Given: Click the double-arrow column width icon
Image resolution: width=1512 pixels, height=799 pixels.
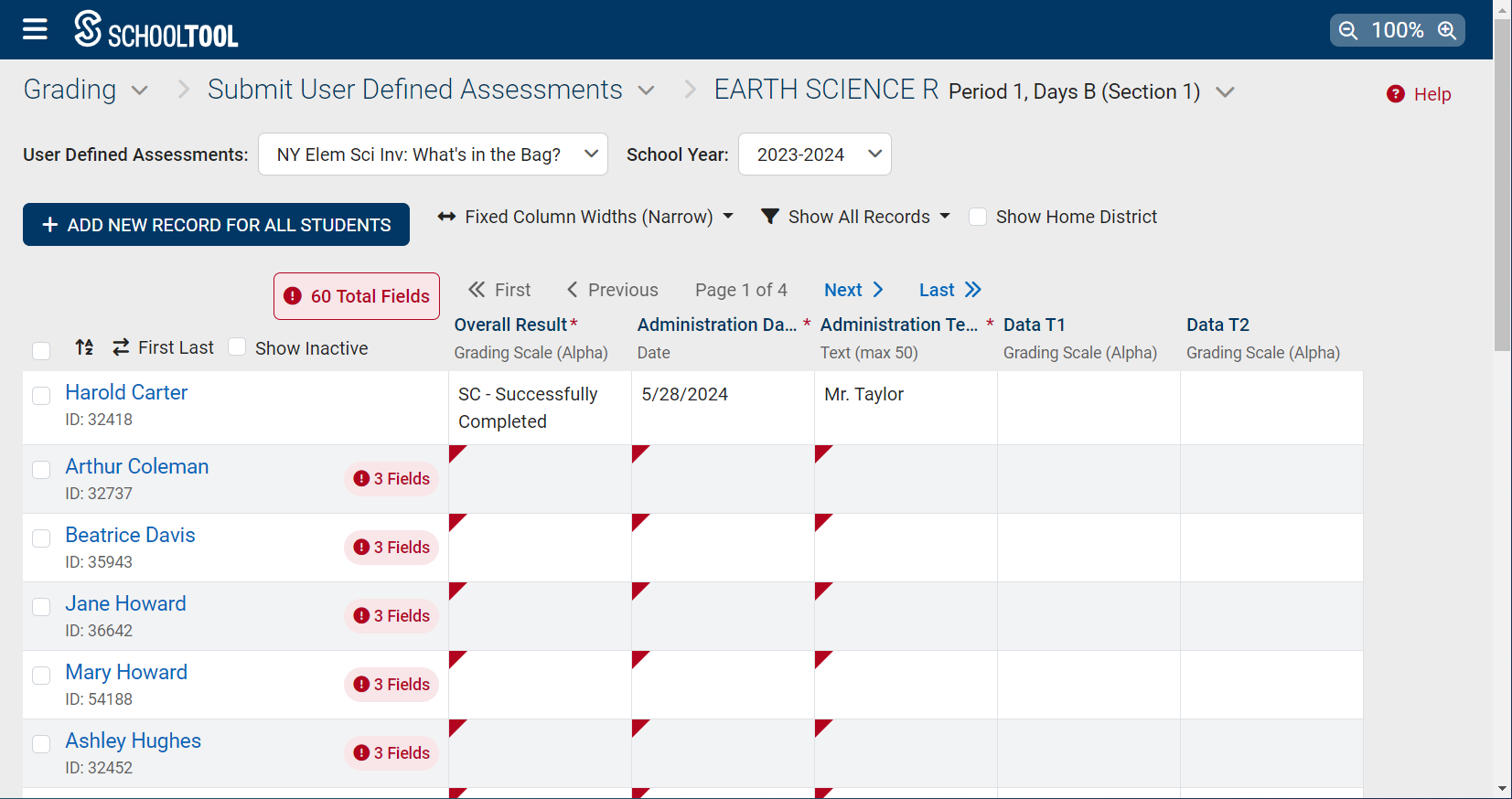Looking at the screenshot, I should click(x=446, y=217).
